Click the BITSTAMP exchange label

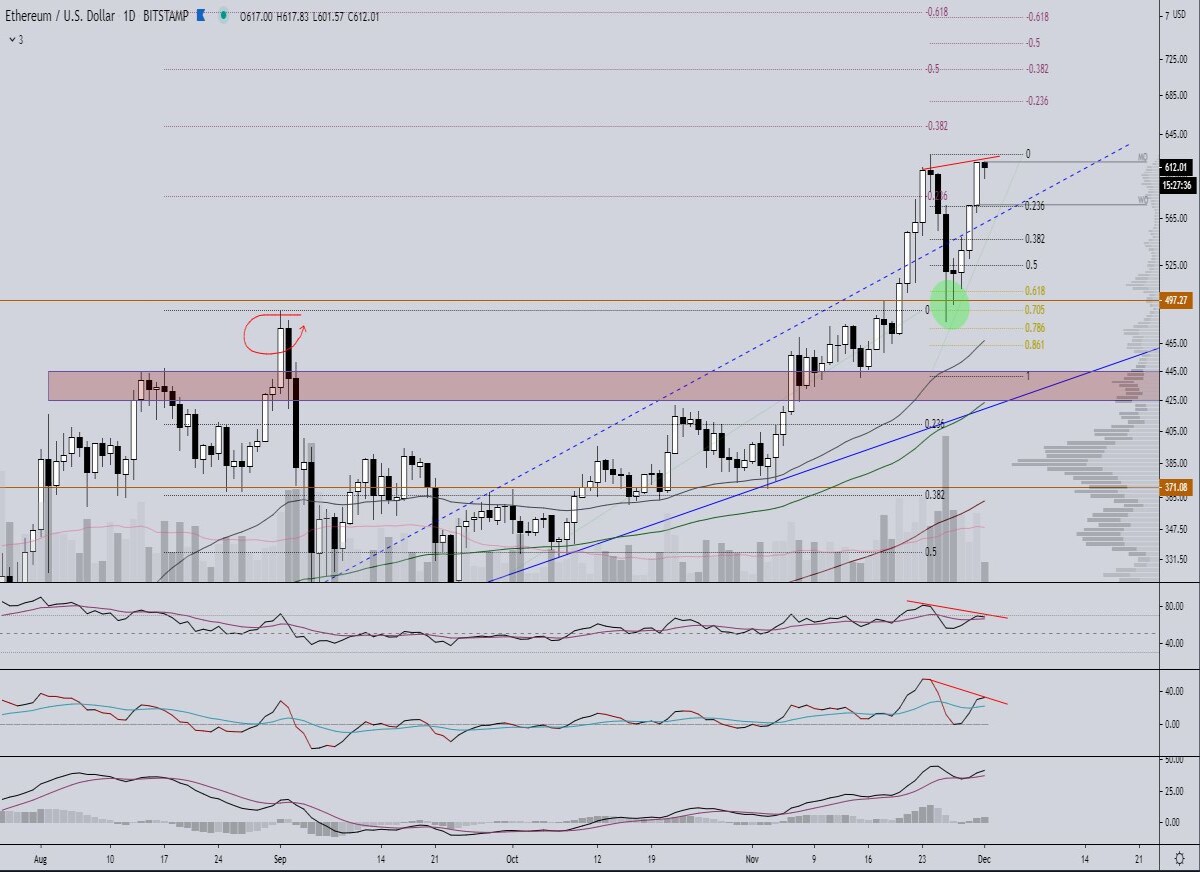167,15
